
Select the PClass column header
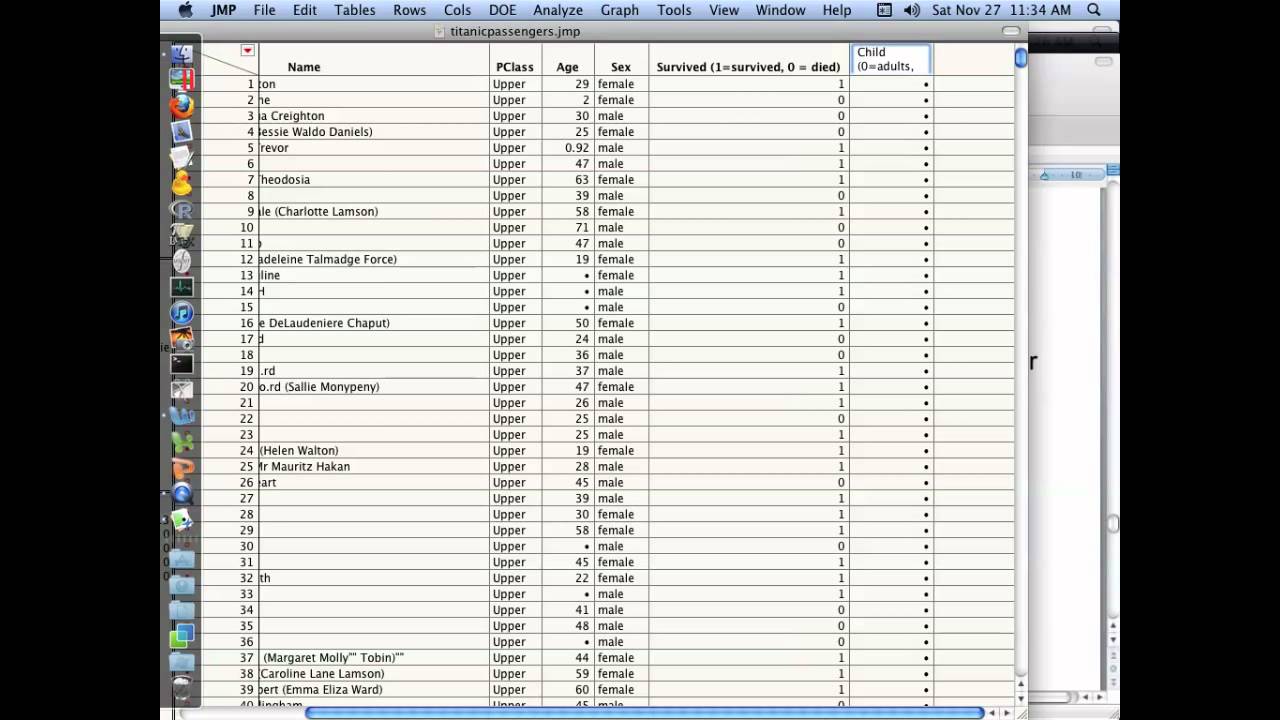coord(515,67)
